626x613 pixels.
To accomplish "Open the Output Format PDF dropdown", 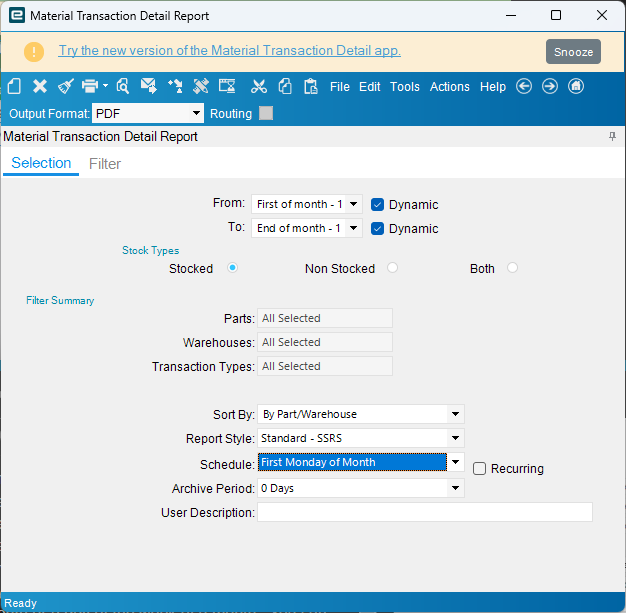I will (196, 113).
